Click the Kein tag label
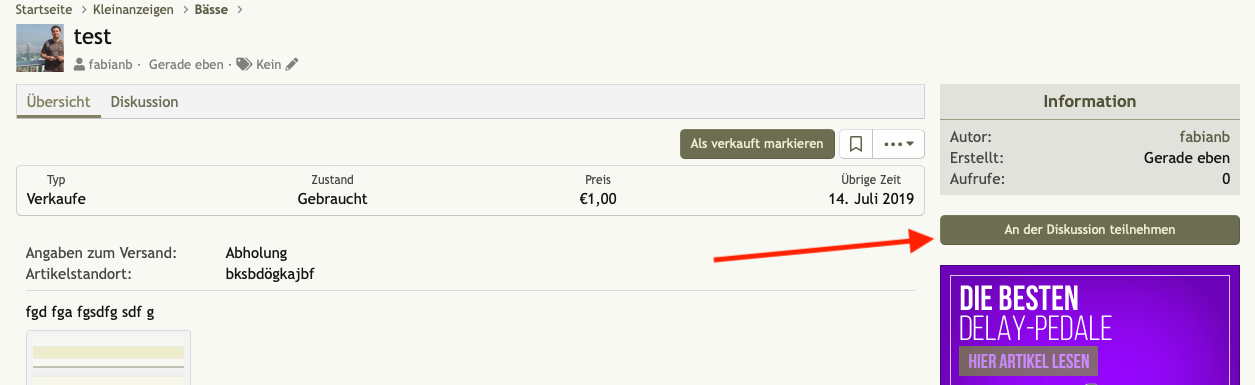1255x385 pixels. click(x=268, y=64)
